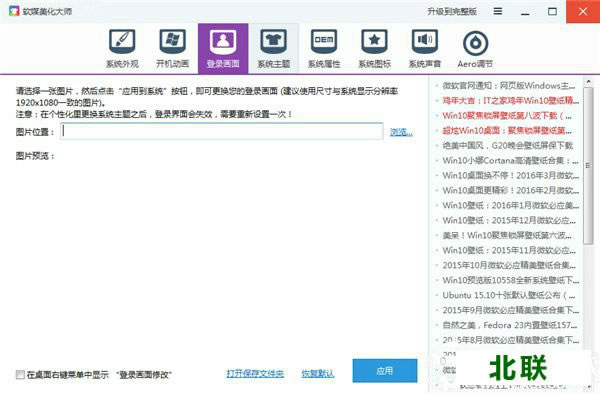
Task: Open news item Win10预览版10558全新系统壁纸
Action: (x=510, y=280)
